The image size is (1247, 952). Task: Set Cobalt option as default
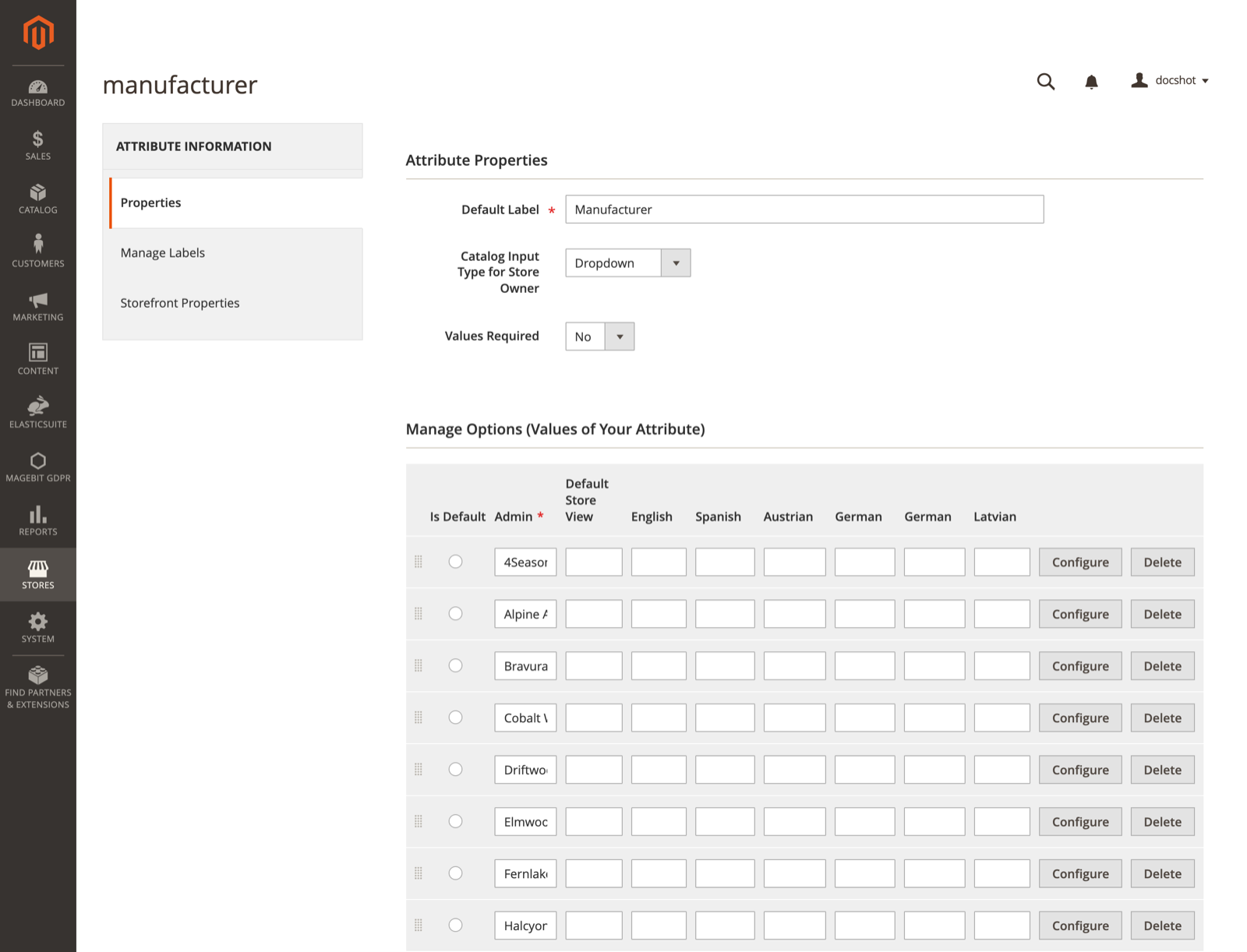click(x=456, y=718)
